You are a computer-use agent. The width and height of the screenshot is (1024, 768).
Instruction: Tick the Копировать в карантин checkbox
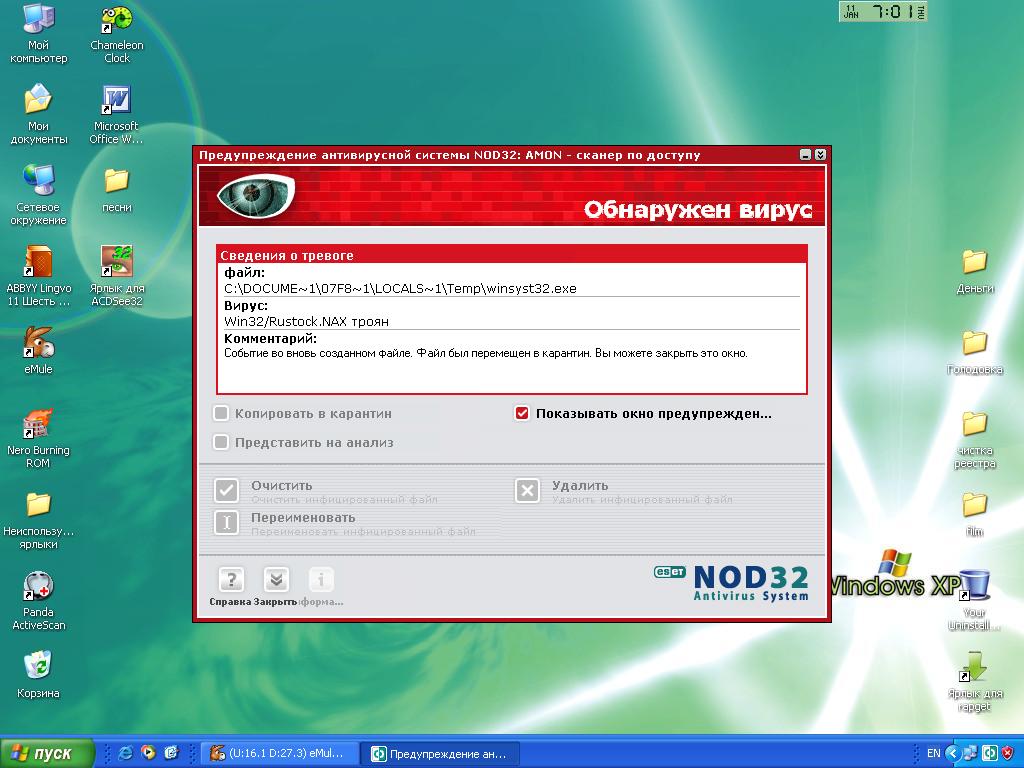point(221,413)
